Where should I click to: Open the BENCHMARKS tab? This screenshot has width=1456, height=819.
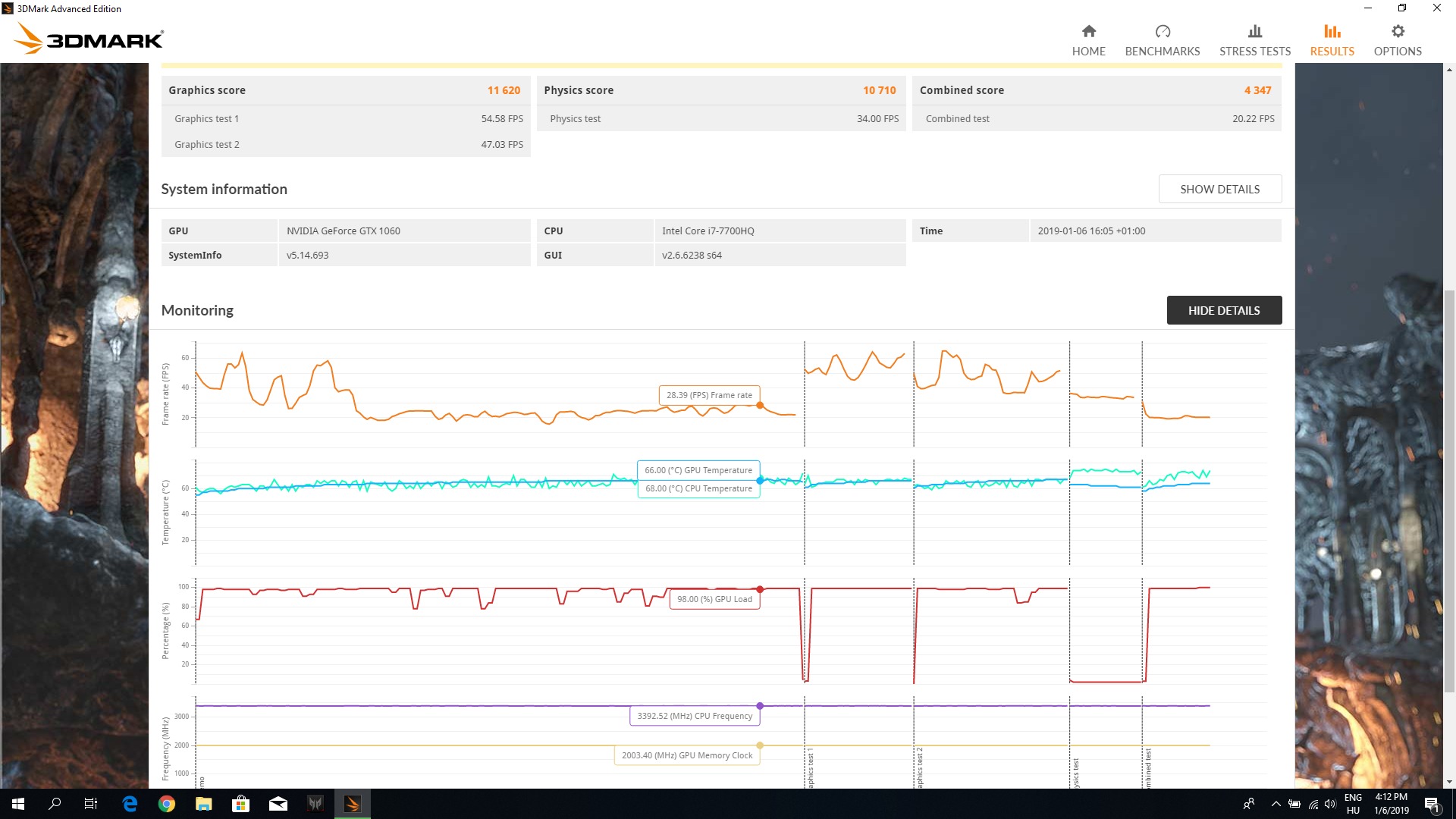click(1162, 40)
